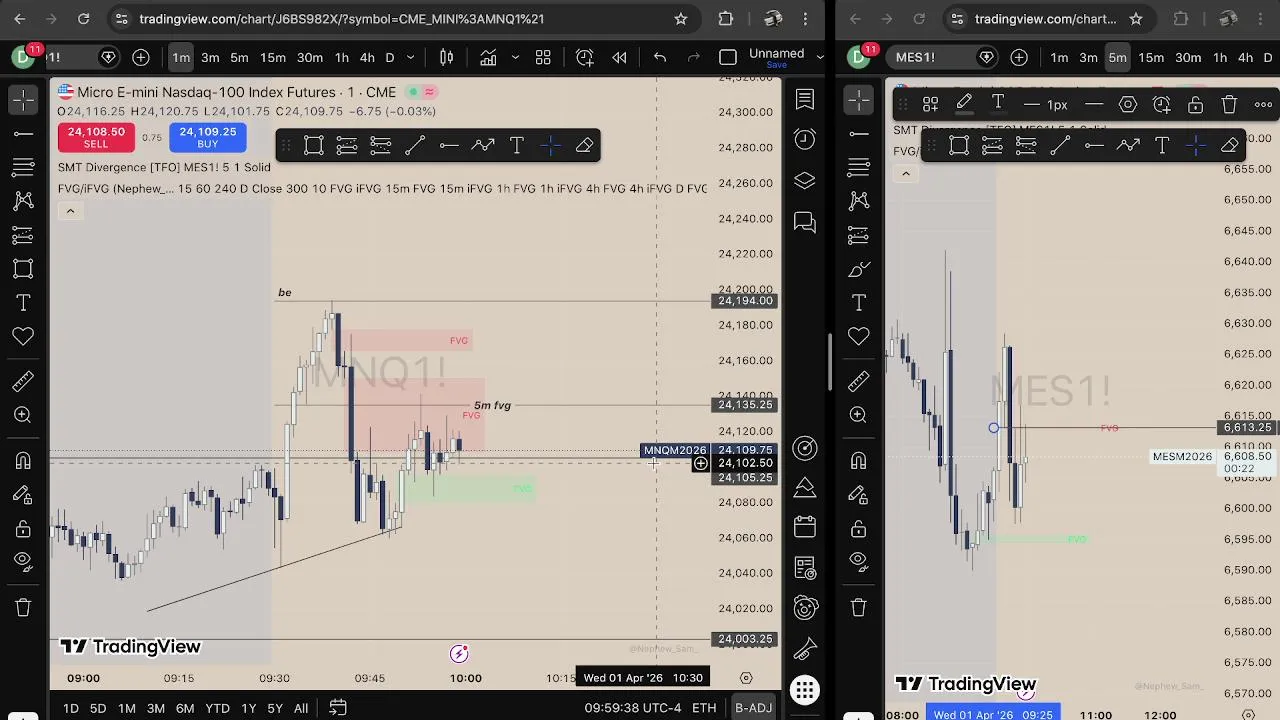Toggle the fullscreen square checkbox next to Unnamed layout
Viewport: 1280px width, 720px height.
[728, 58]
